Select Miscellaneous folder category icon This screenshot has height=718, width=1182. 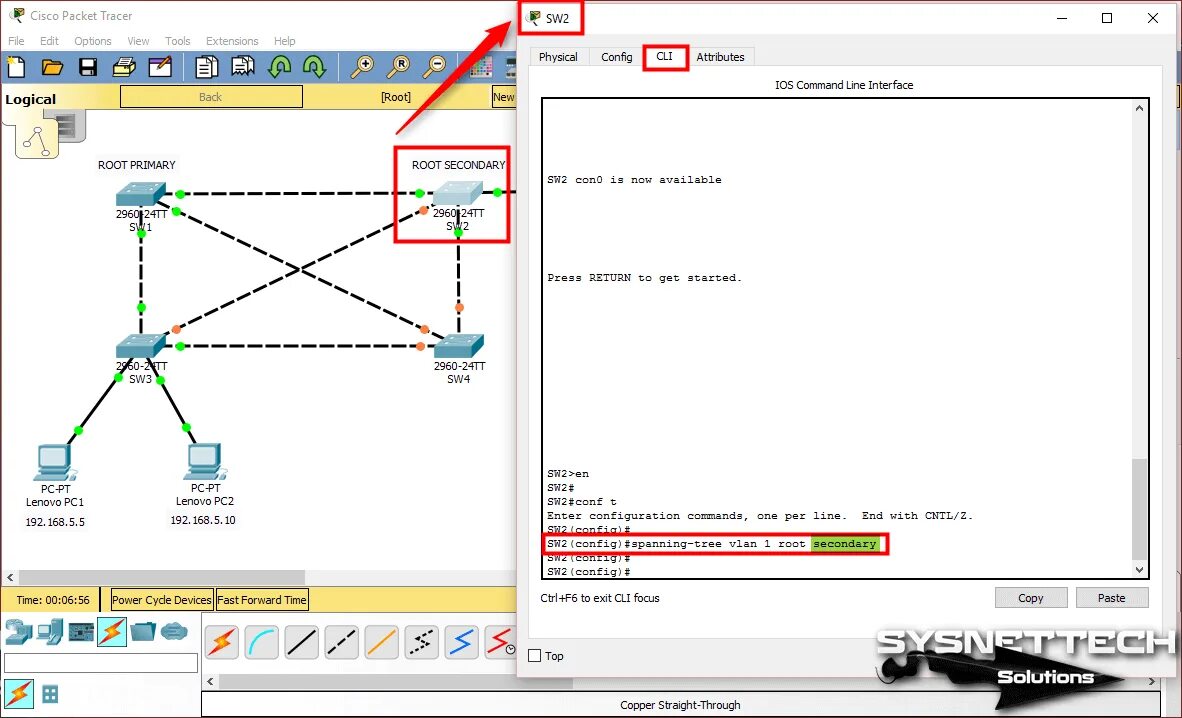142,631
